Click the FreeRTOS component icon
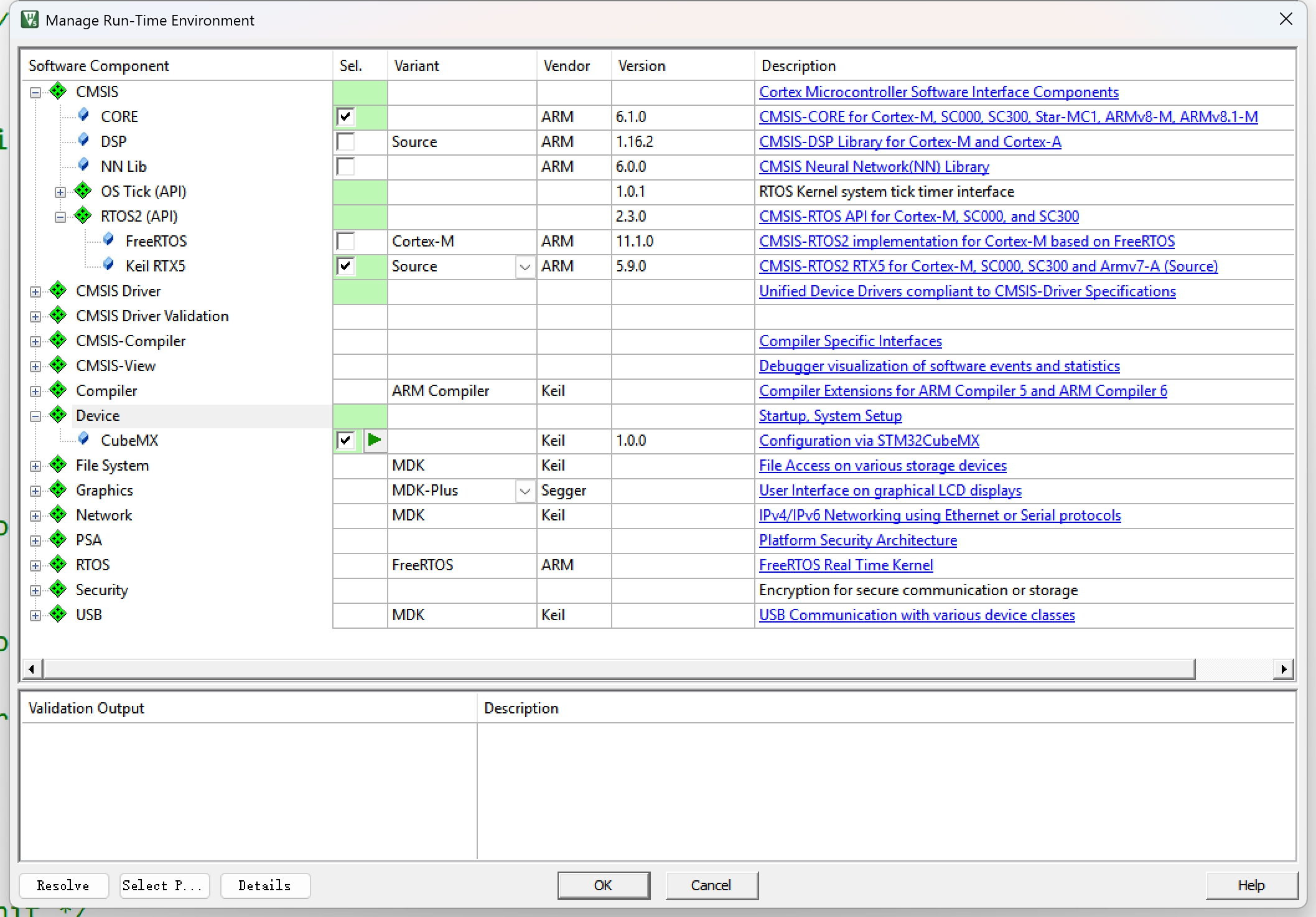The width and height of the screenshot is (1316, 917). 109,240
